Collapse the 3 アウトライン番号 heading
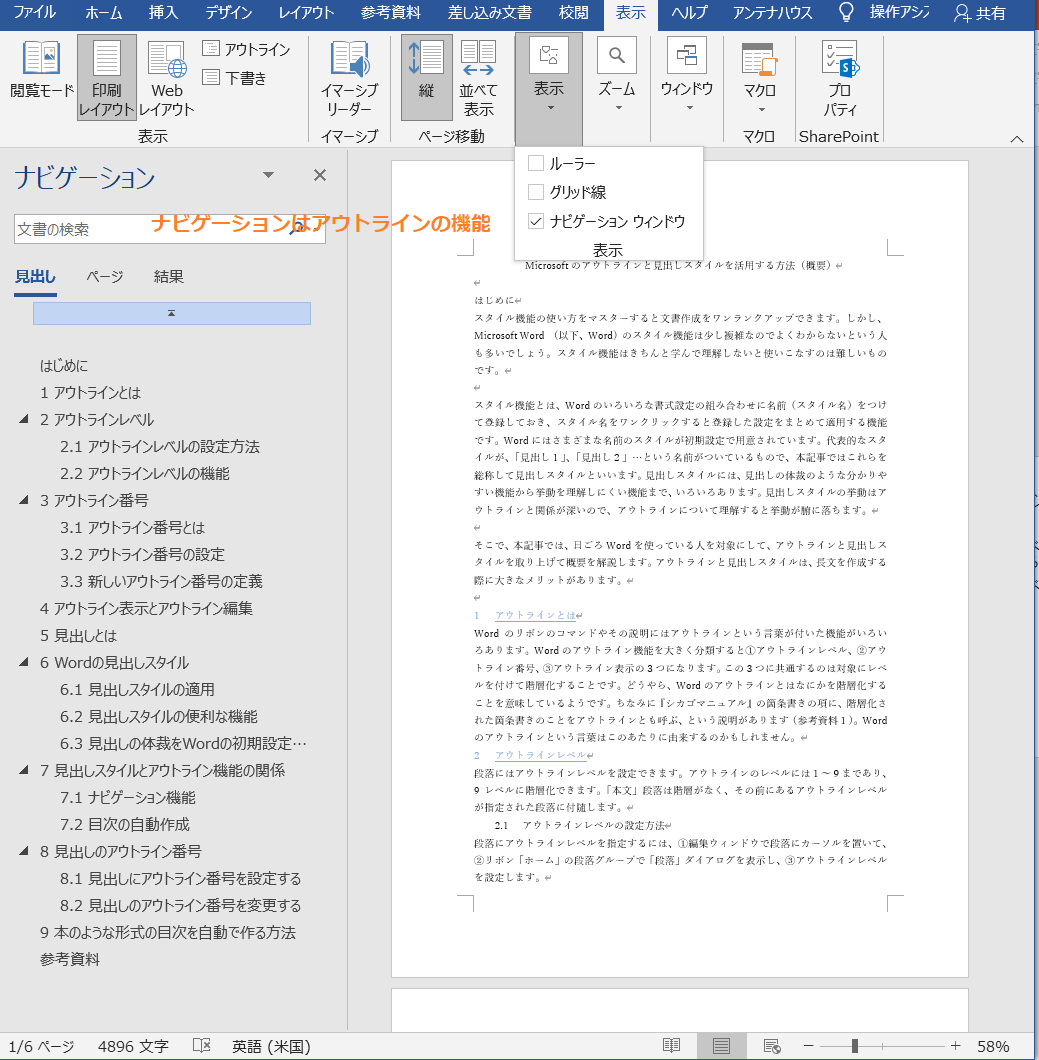 tap(24, 500)
